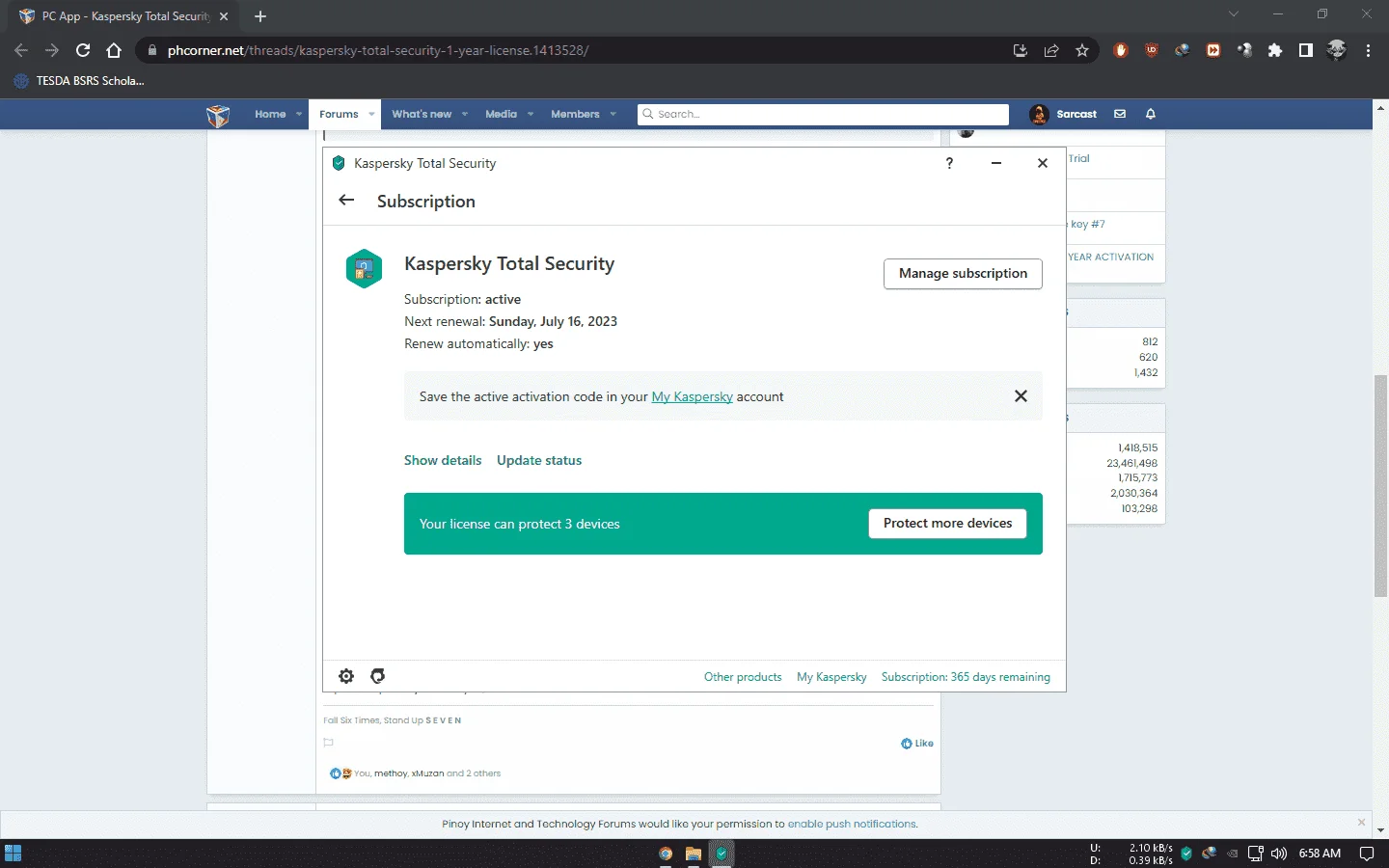This screenshot has width=1389, height=868.
Task: Click the share page icon
Action: pyautogui.click(x=1051, y=50)
